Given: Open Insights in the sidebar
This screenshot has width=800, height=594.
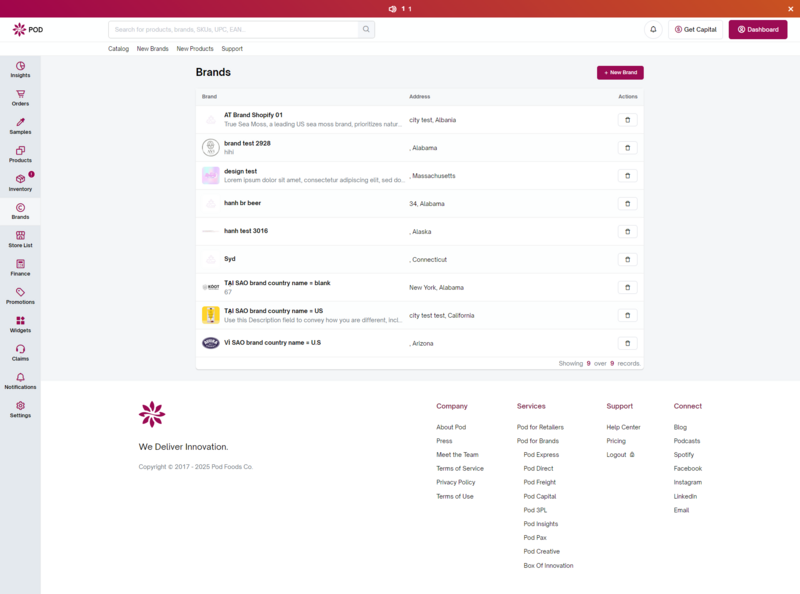Looking at the screenshot, I should [20, 69].
